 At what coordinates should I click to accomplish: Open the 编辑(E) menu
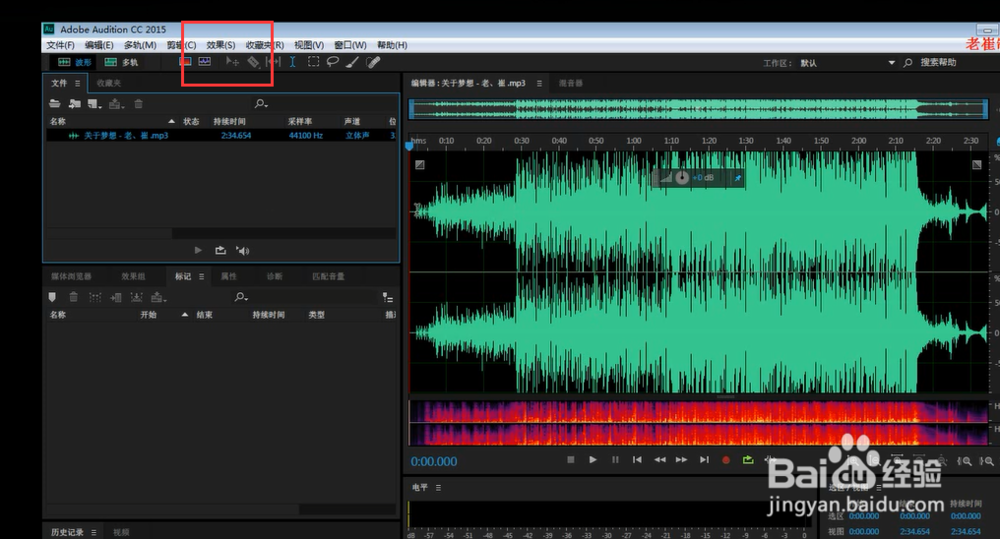click(99, 45)
